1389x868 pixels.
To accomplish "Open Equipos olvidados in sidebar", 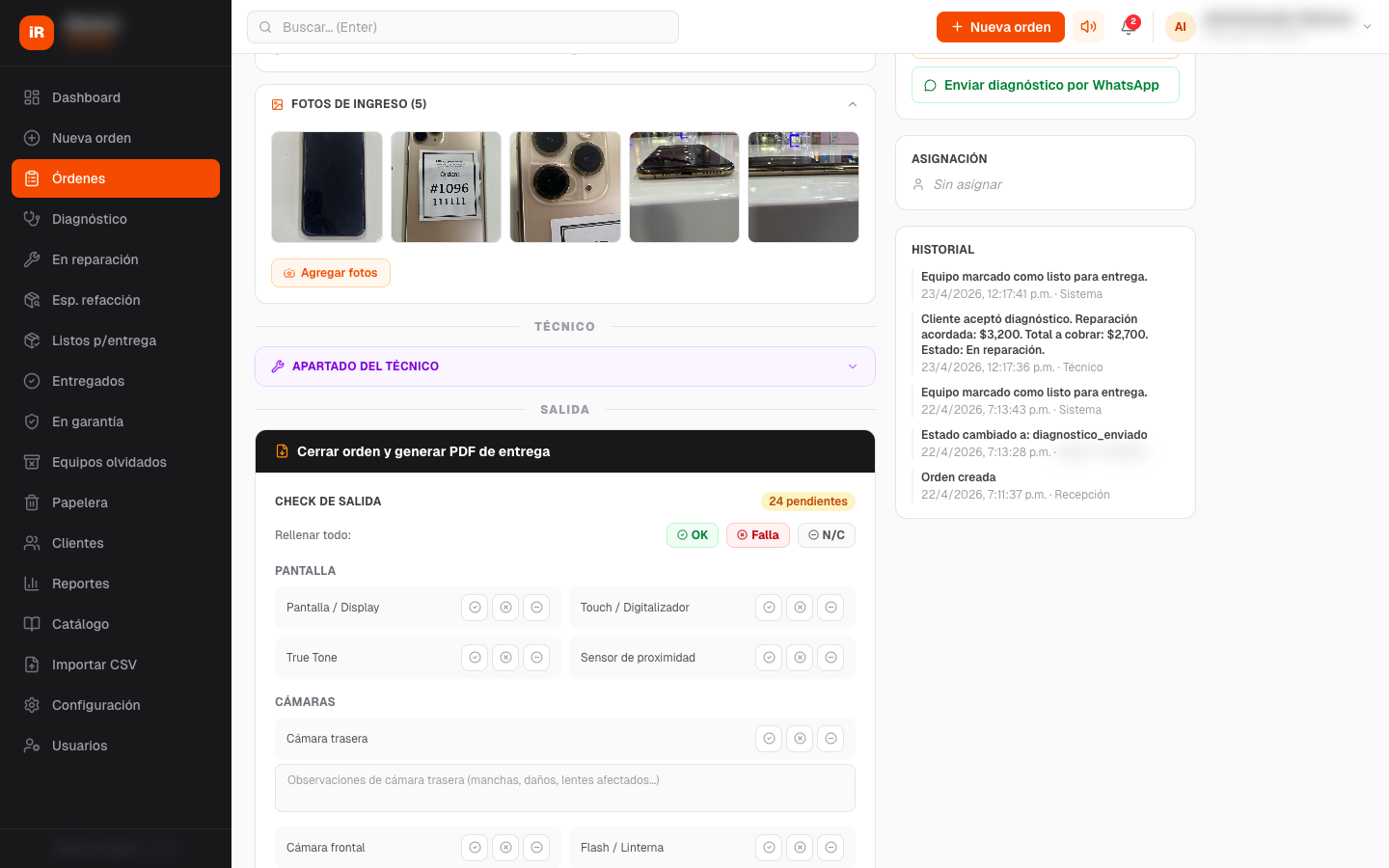I will (x=109, y=462).
